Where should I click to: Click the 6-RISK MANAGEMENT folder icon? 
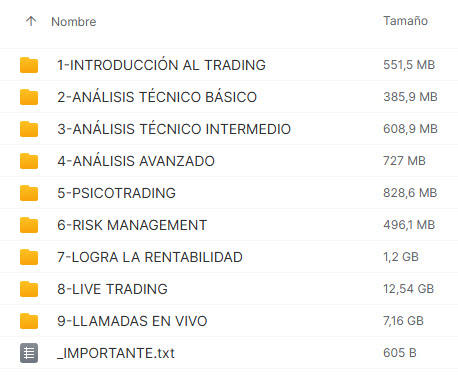pos(29,225)
